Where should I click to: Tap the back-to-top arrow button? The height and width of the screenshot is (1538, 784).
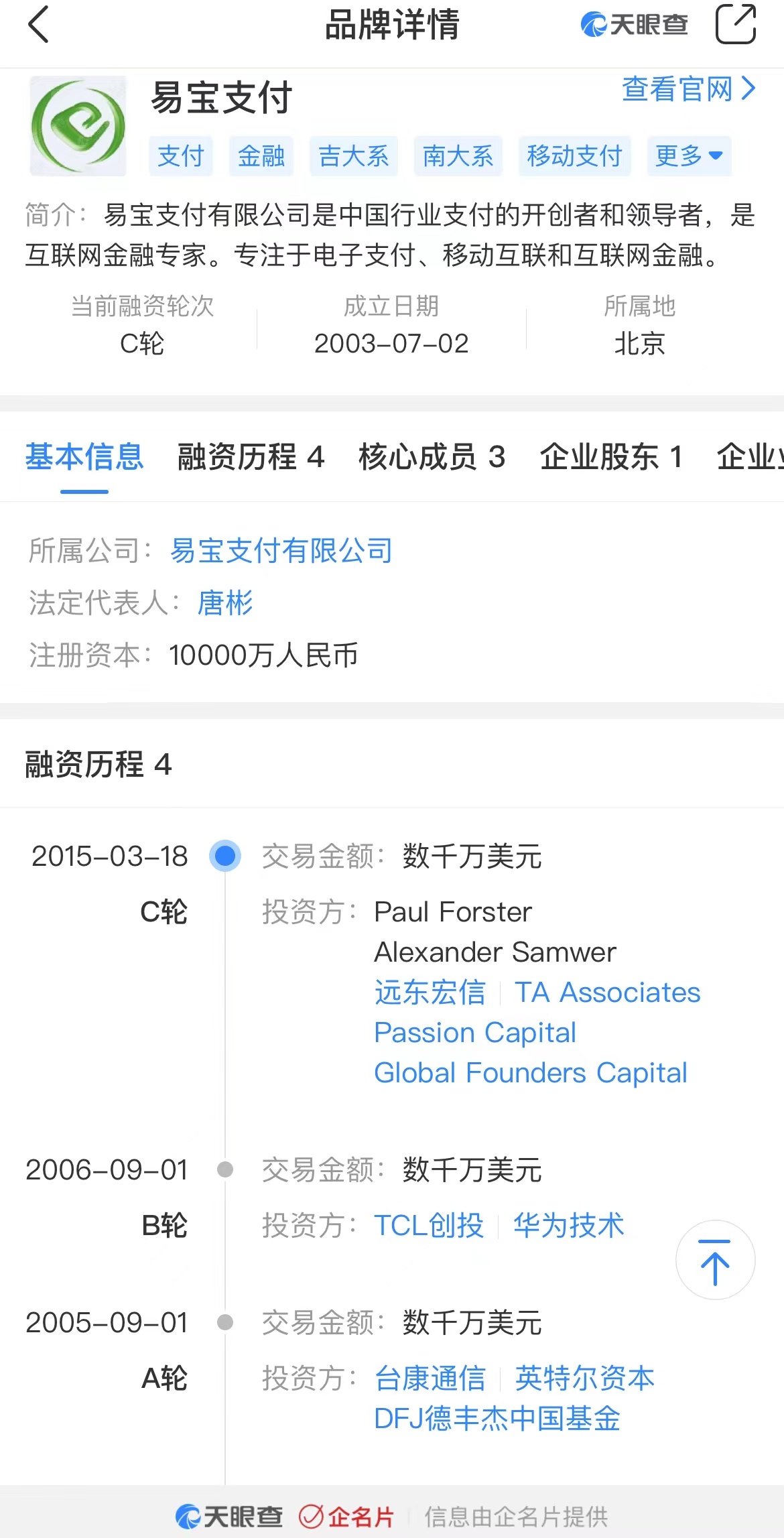click(715, 1260)
